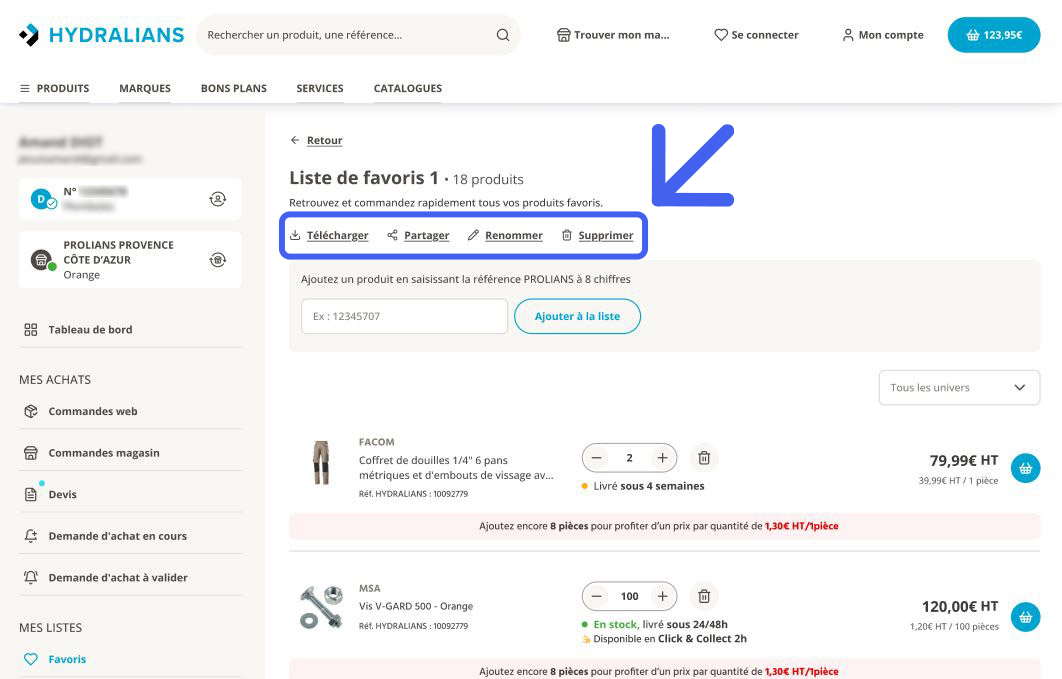The width and height of the screenshot is (1062, 679).
Task: Click the search magnifier icon
Action: coord(503,35)
